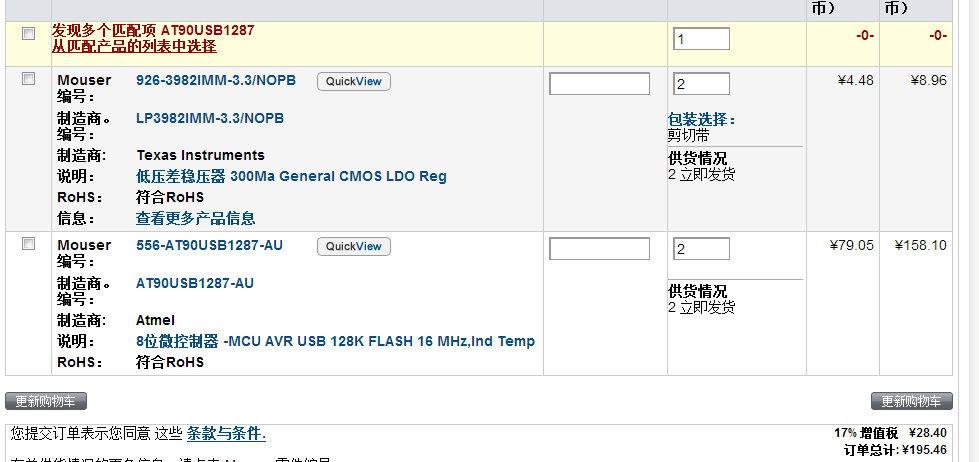
Task: Open manufacturer part link AT90USB1287-AU
Action: 195,283
